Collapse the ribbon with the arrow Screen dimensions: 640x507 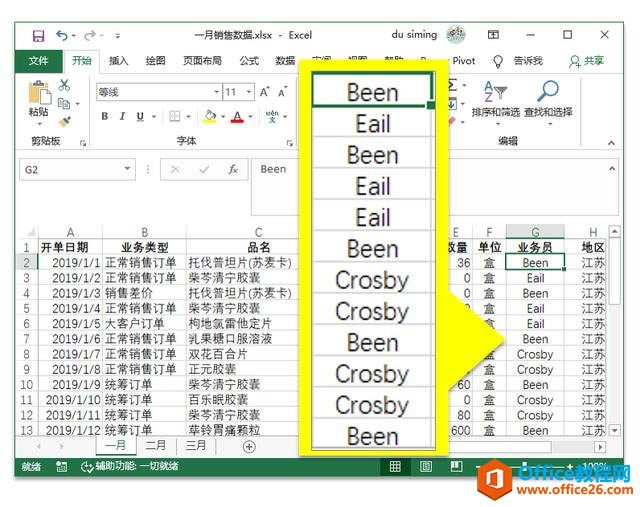611,143
